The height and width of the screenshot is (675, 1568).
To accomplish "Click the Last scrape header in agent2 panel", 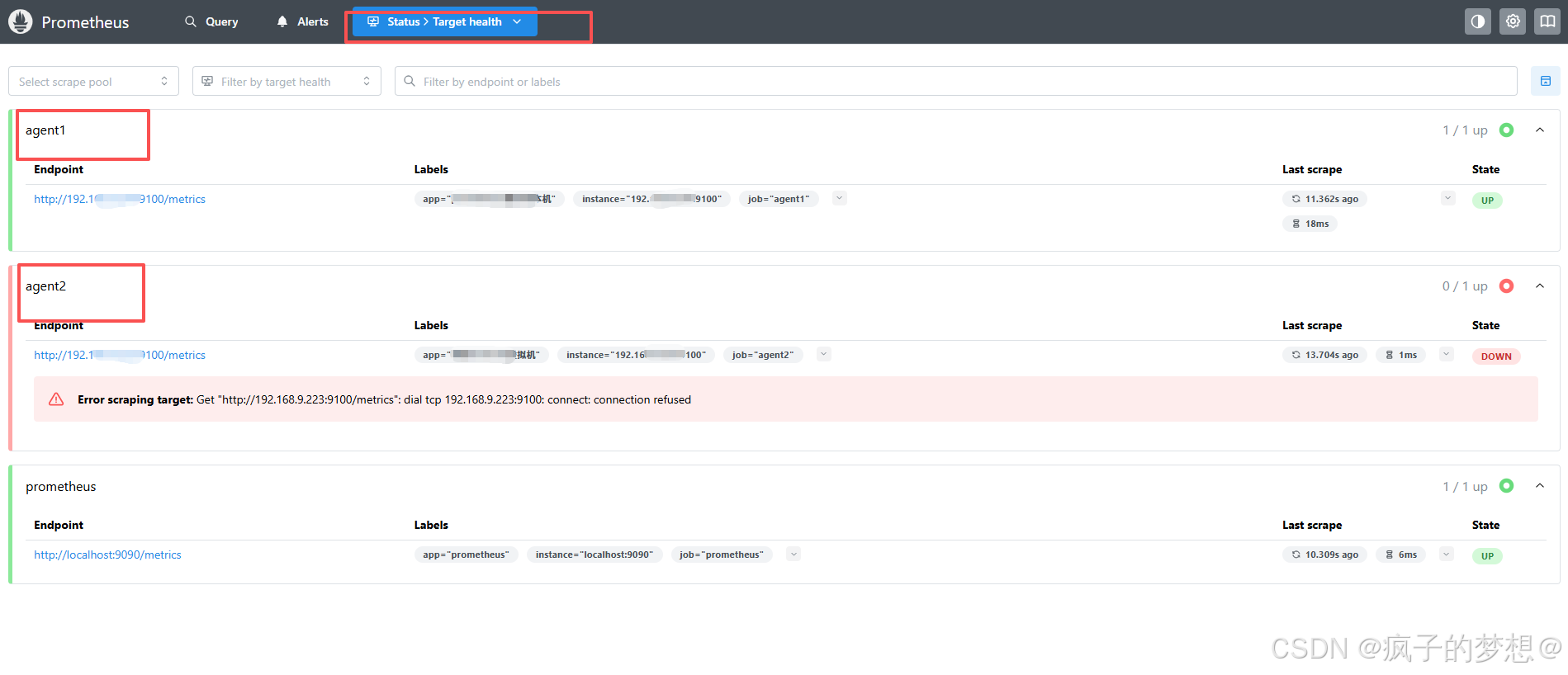I will [x=1312, y=325].
